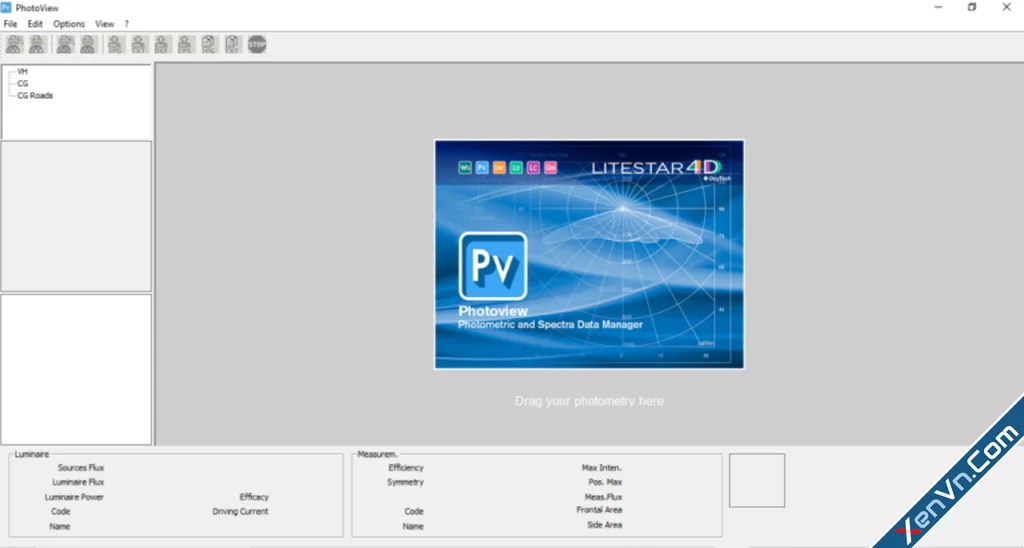Click the 'Drag your photometry here' text

pos(589,401)
